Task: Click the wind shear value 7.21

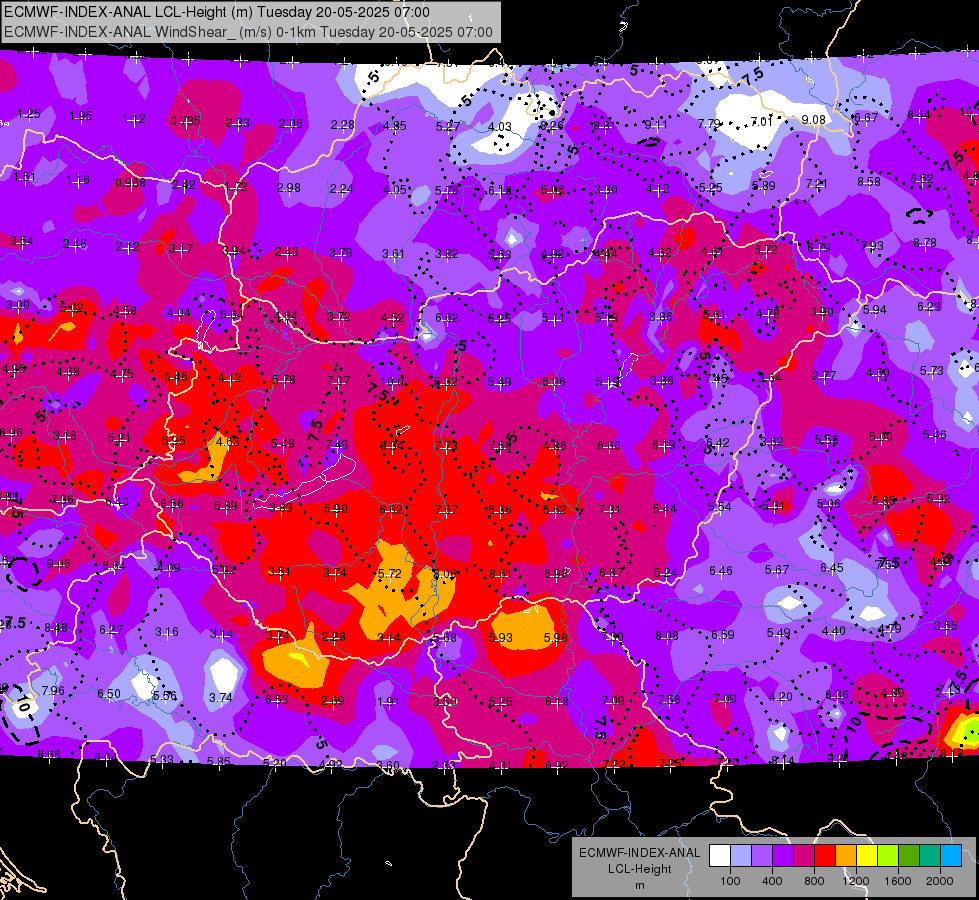Action: pos(817,184)
